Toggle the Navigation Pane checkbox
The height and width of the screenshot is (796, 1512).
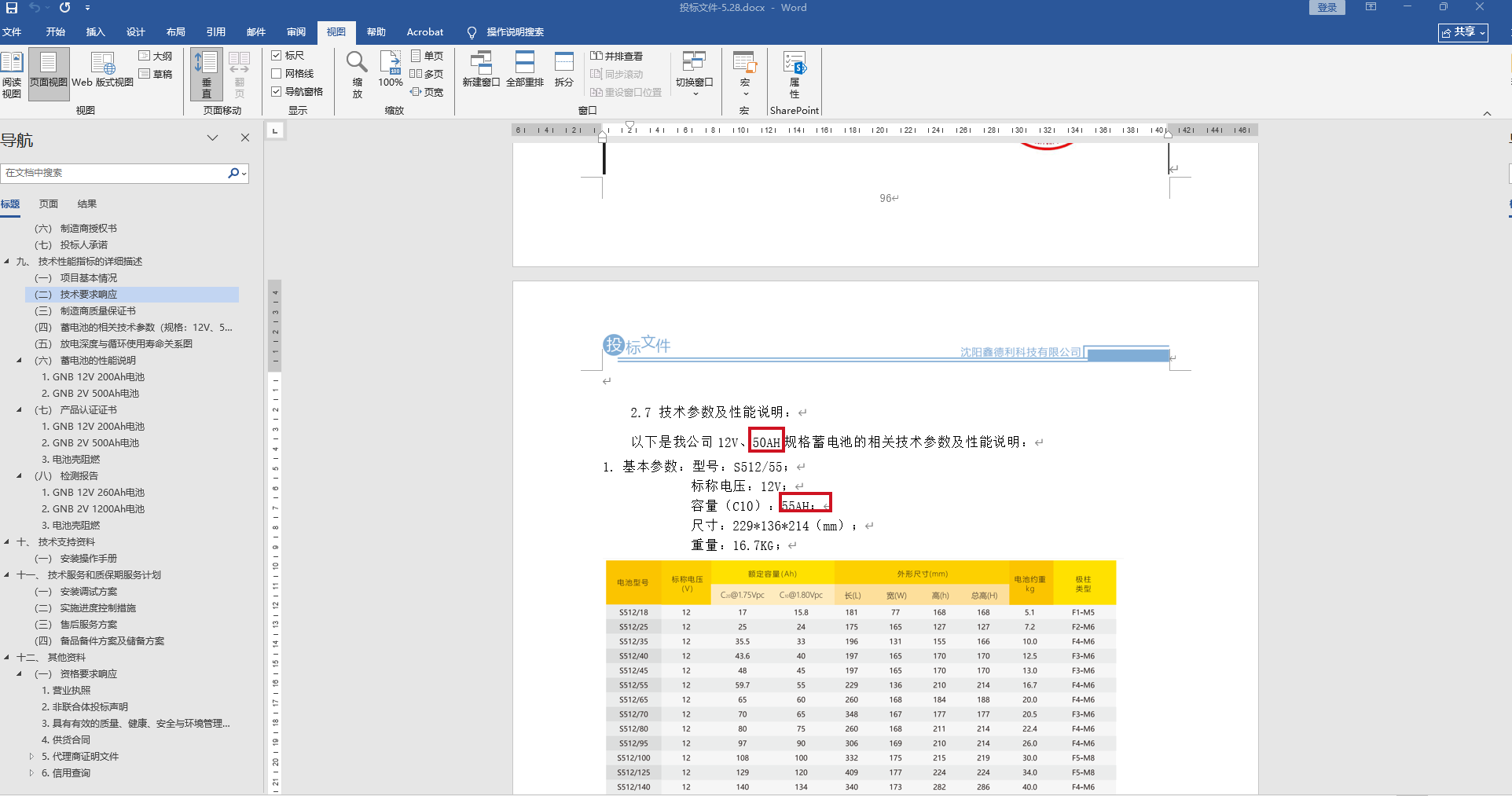coord(277,92)
